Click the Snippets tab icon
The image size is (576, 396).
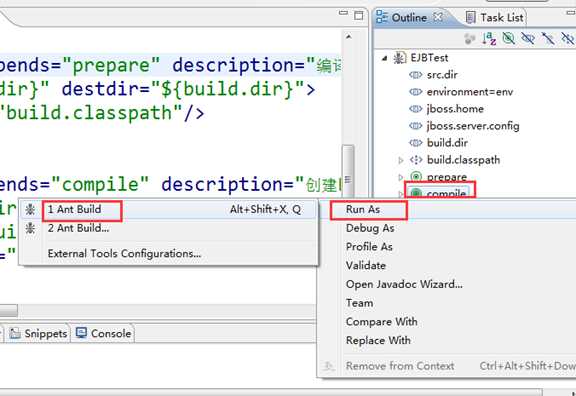pyautogui.click(x=15, y=334)
